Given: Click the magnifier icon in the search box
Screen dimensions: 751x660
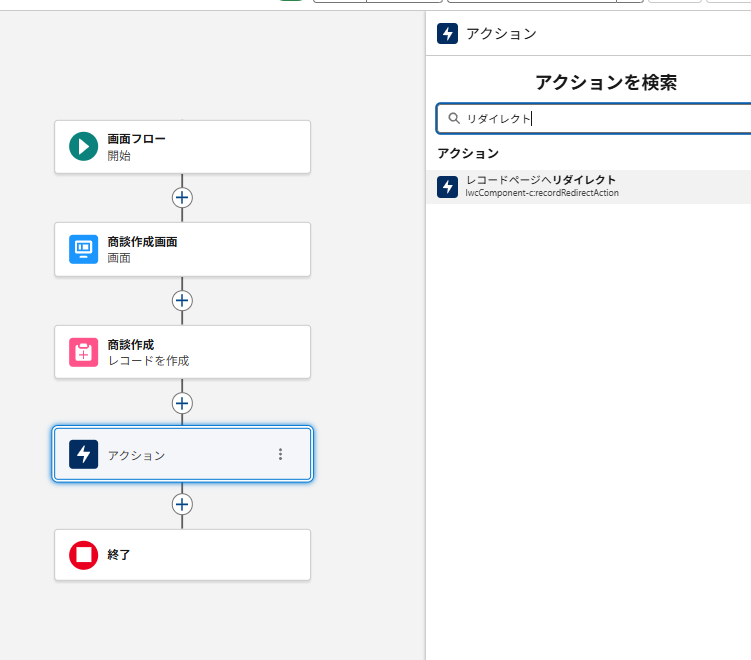Looking at the screenshot, I should [x=454, y=118].
